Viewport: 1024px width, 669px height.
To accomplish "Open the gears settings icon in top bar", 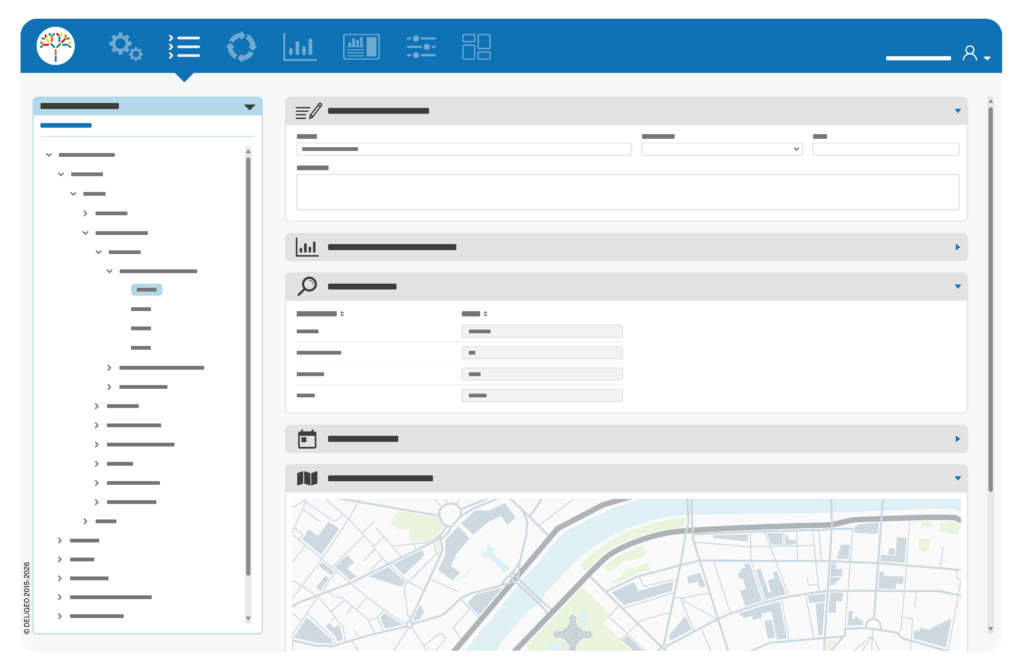I will pyautogui.click(x=125, y=47).
